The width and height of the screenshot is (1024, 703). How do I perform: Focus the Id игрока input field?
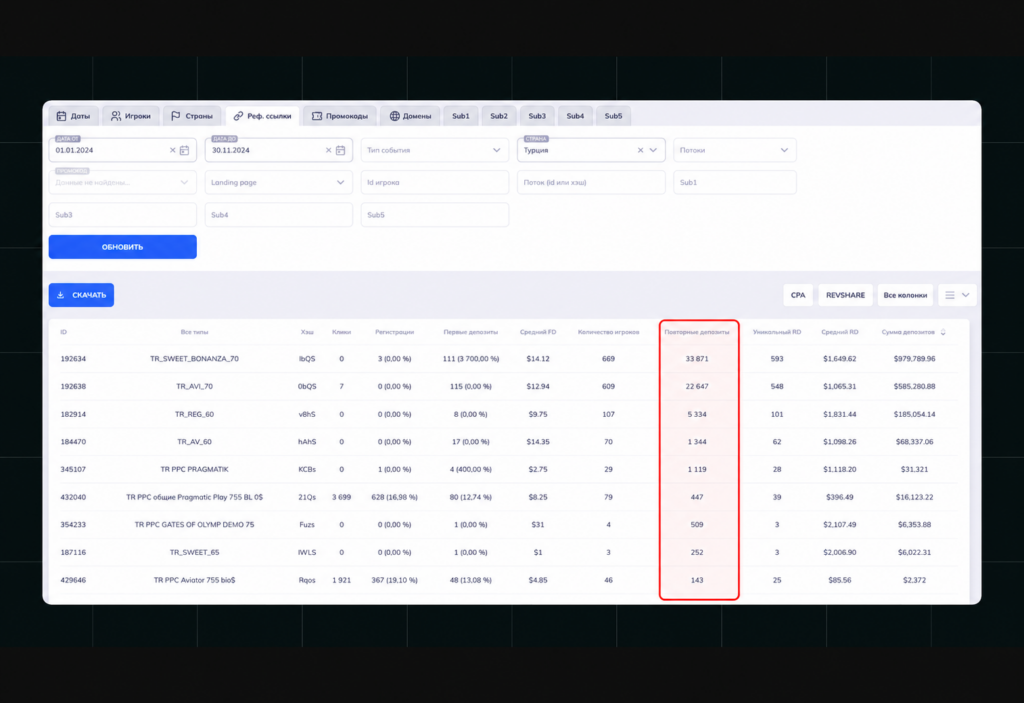(x=434, y=182)
